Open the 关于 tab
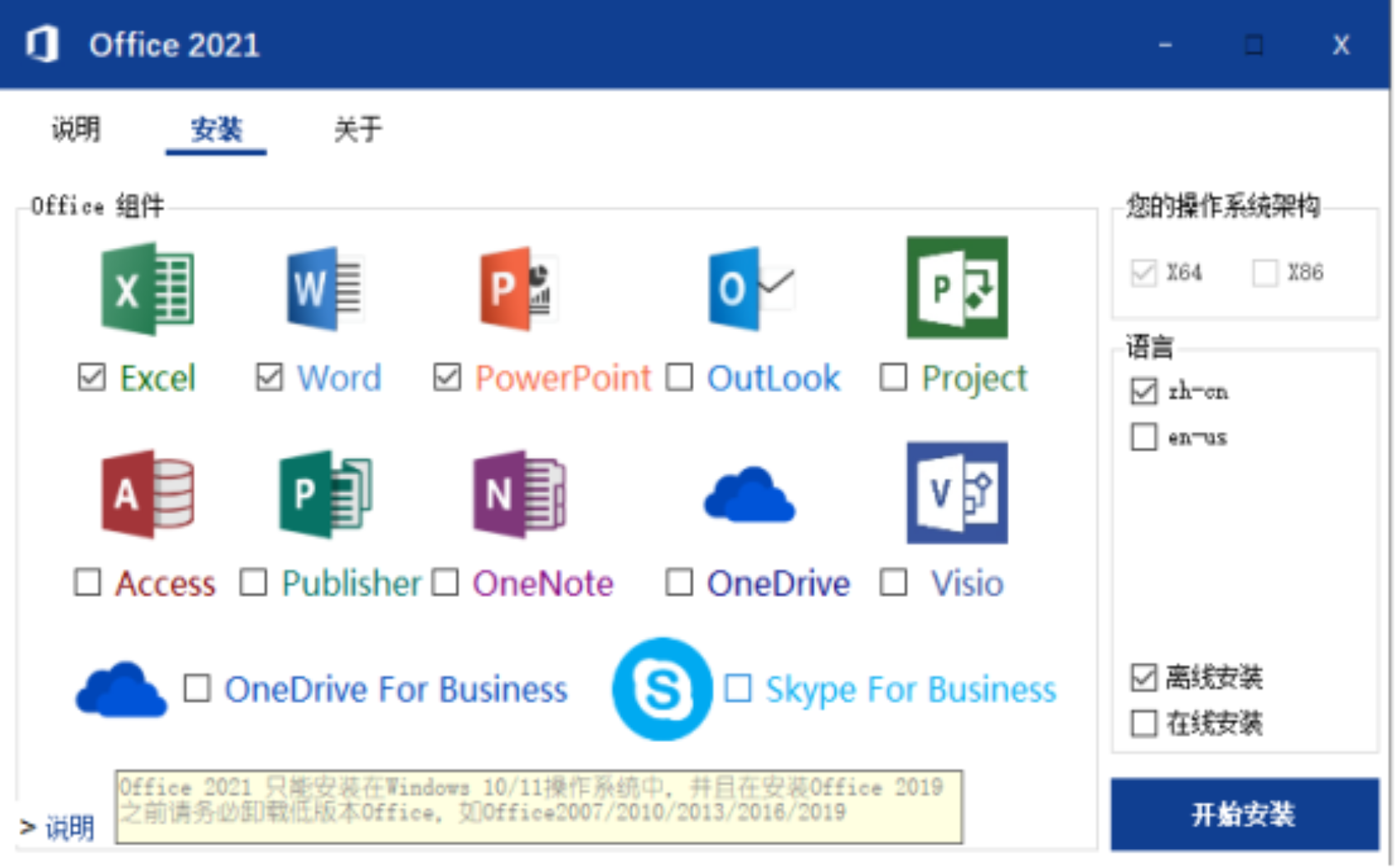Viewport: 1397px width, 868px height. point(357,129)
